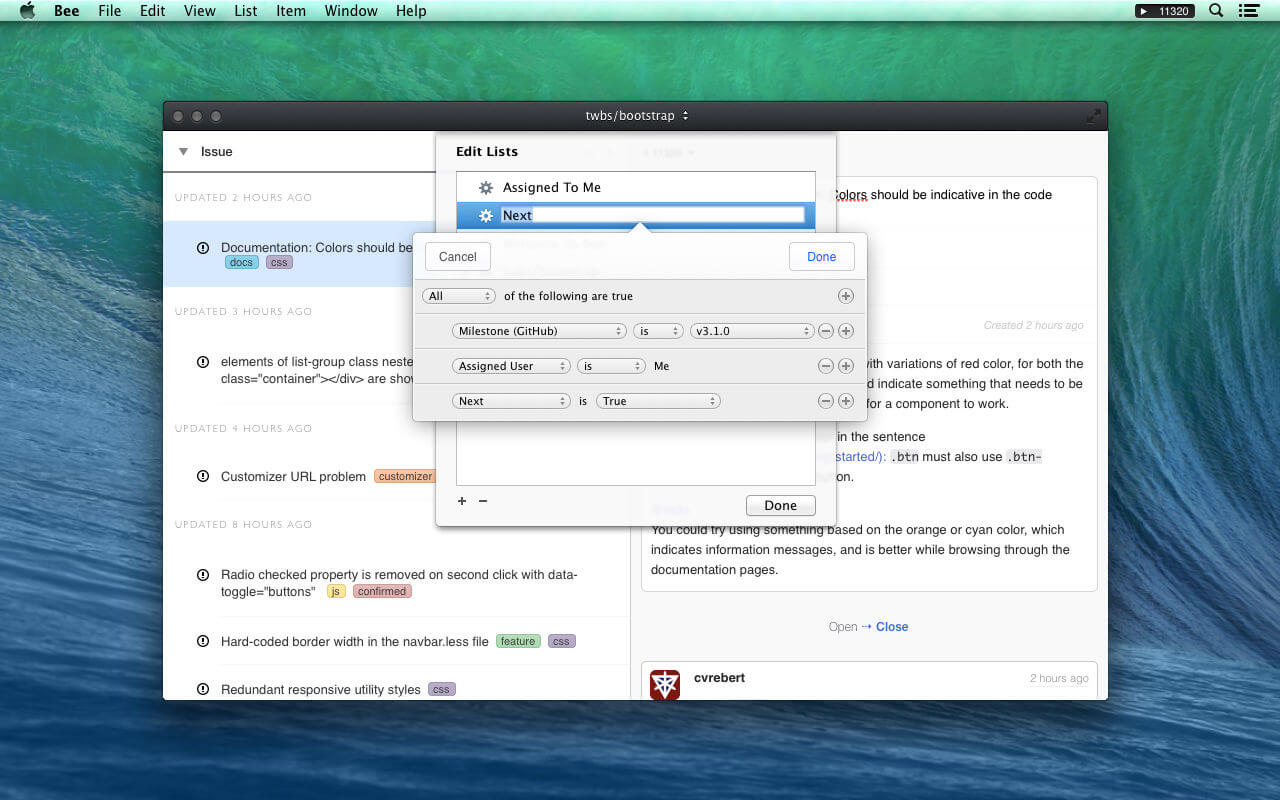Image resolution: width=1280 pixels, height=800 pixels.
Task: Select Hard-coded border width in navbar.less issue
Action: [355, 641]
